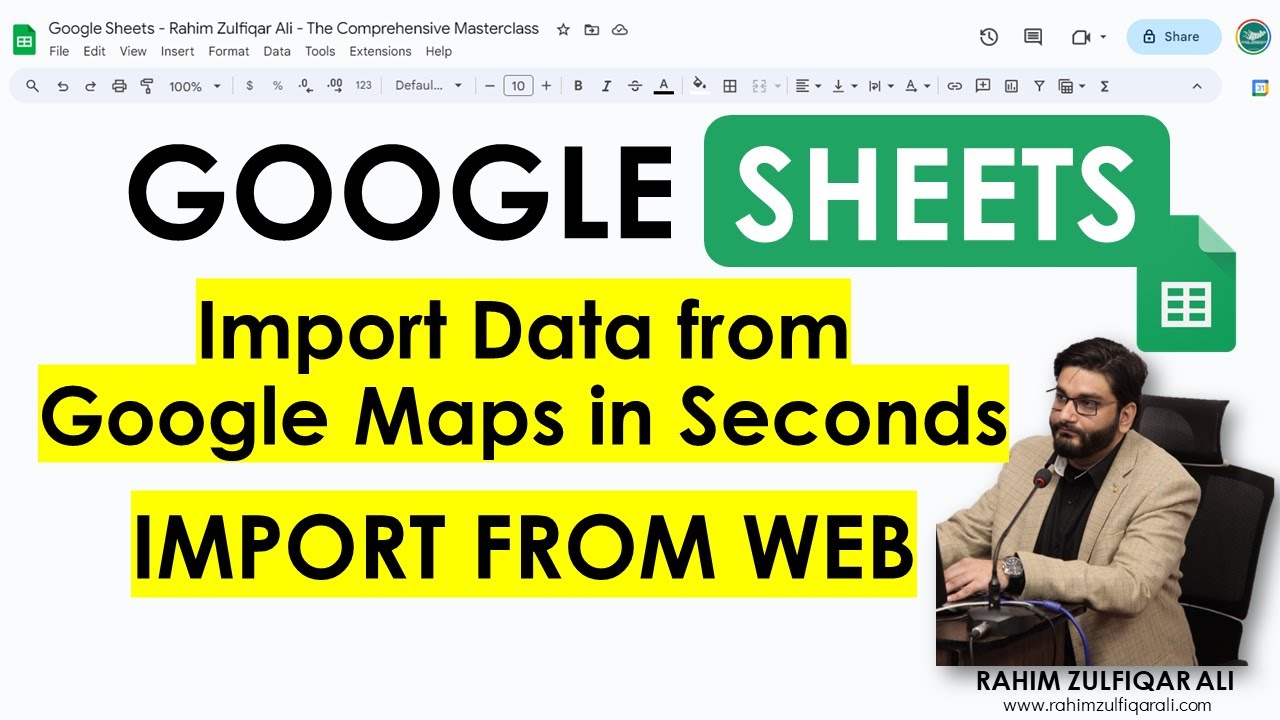Format as currency
The height and width of the screenshot is (720, 1280).
point(249,86)
